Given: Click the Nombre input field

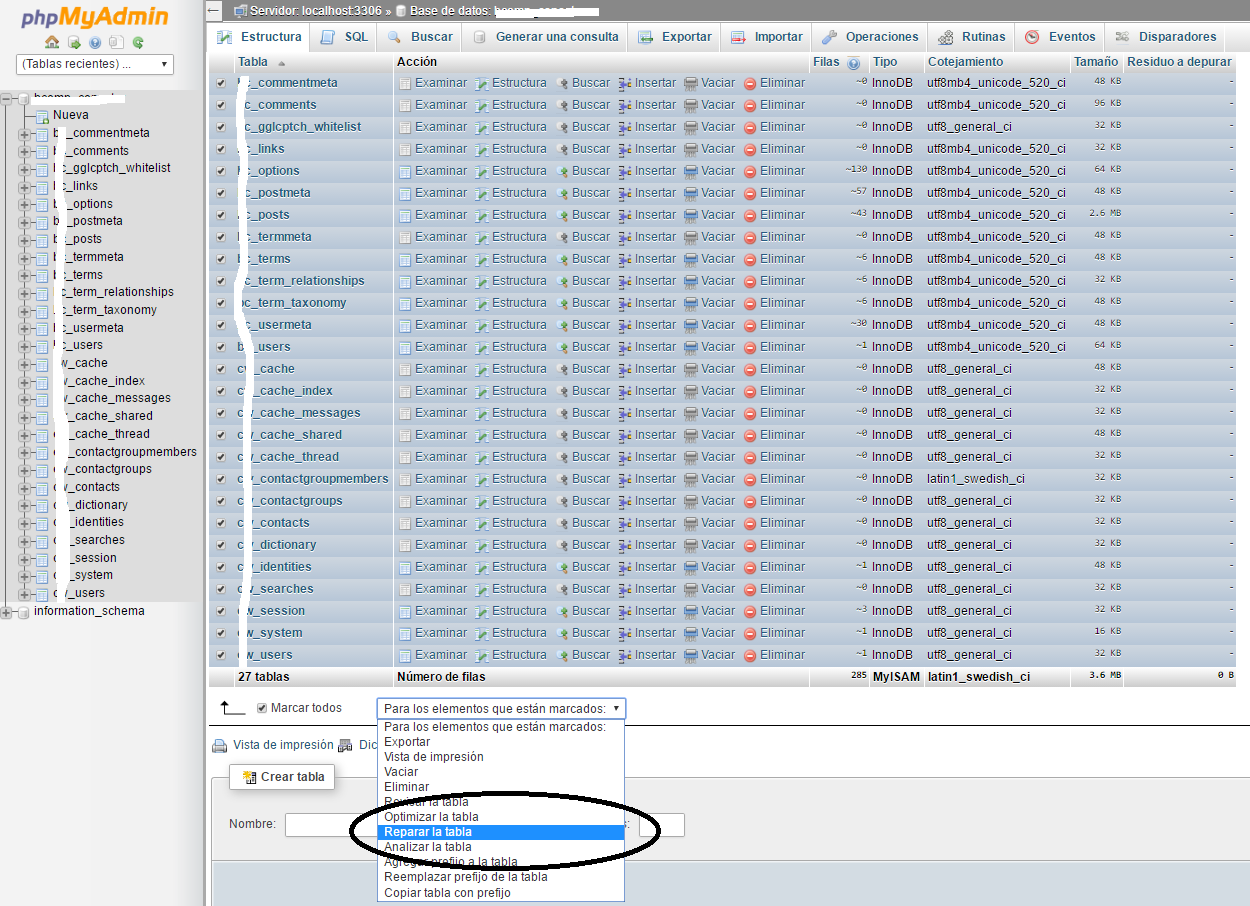Looking at the screenshot, I should pyautogui.click(x=330, y=825).
